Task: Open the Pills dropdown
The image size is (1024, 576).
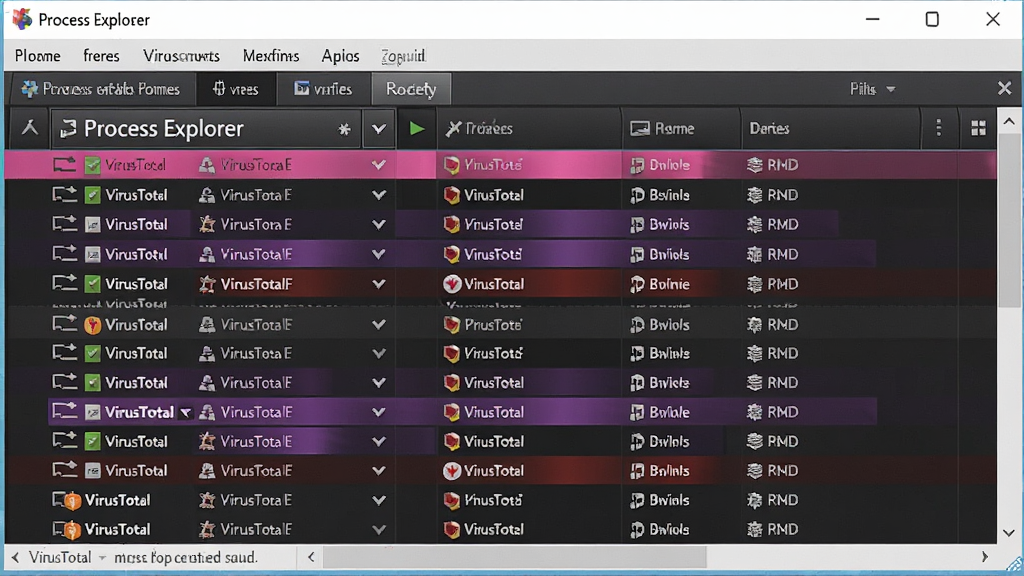Action: (x=872, y=89)
